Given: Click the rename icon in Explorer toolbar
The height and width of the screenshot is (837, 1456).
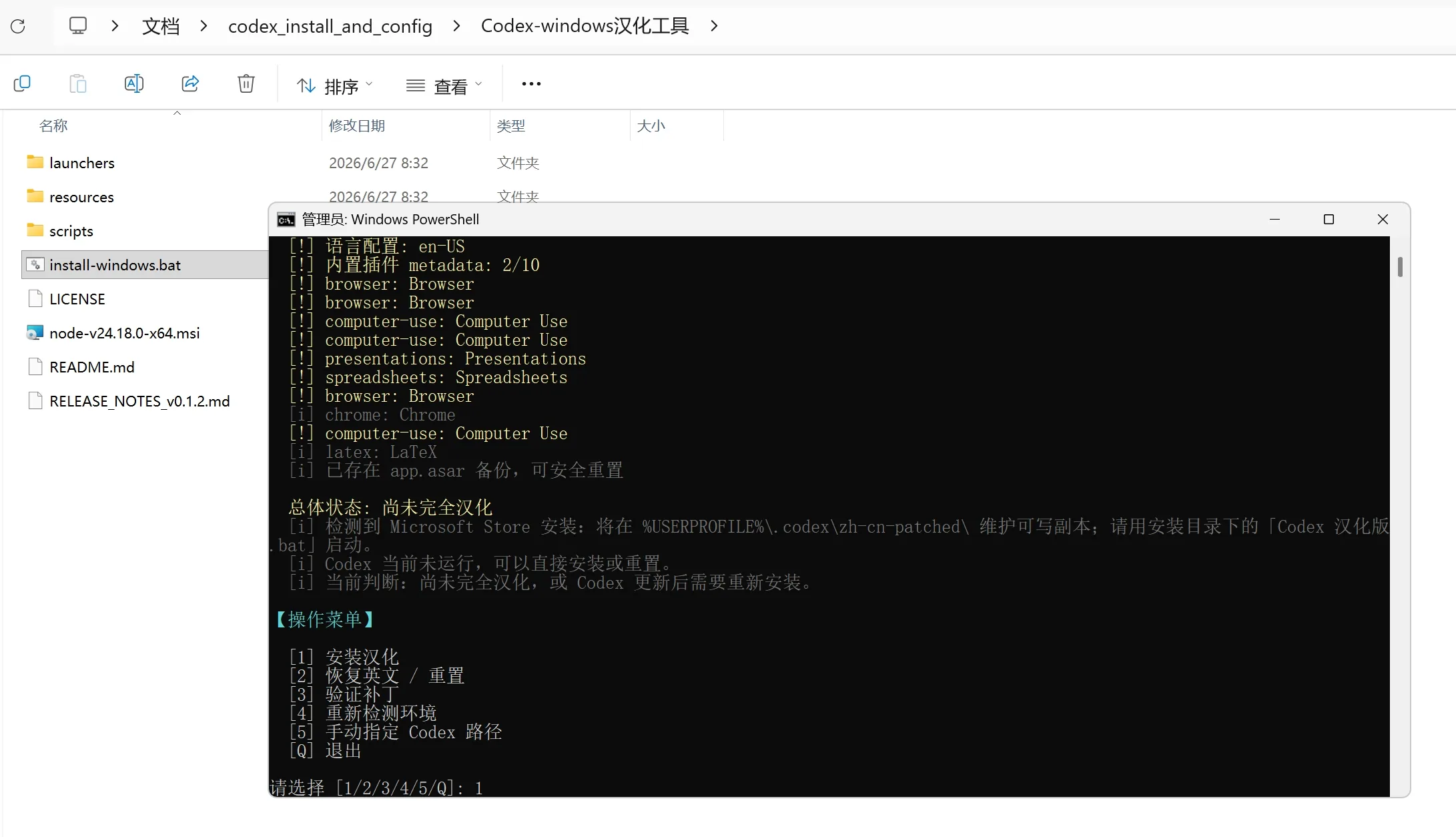Looking at the screenshot, I should [x=134, y=83].
